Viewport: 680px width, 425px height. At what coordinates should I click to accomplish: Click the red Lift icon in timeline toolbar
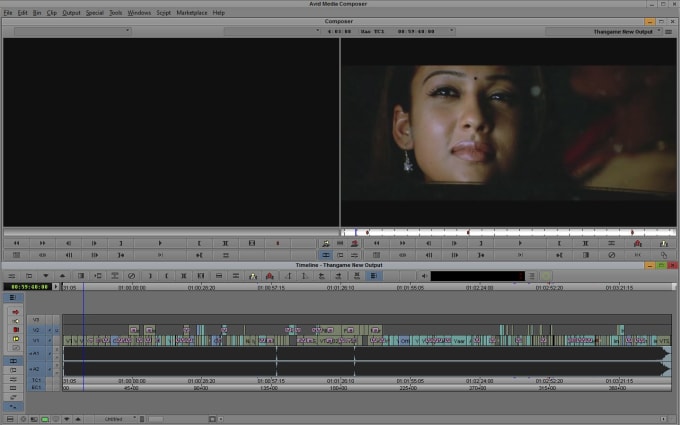tap(270, 276)
